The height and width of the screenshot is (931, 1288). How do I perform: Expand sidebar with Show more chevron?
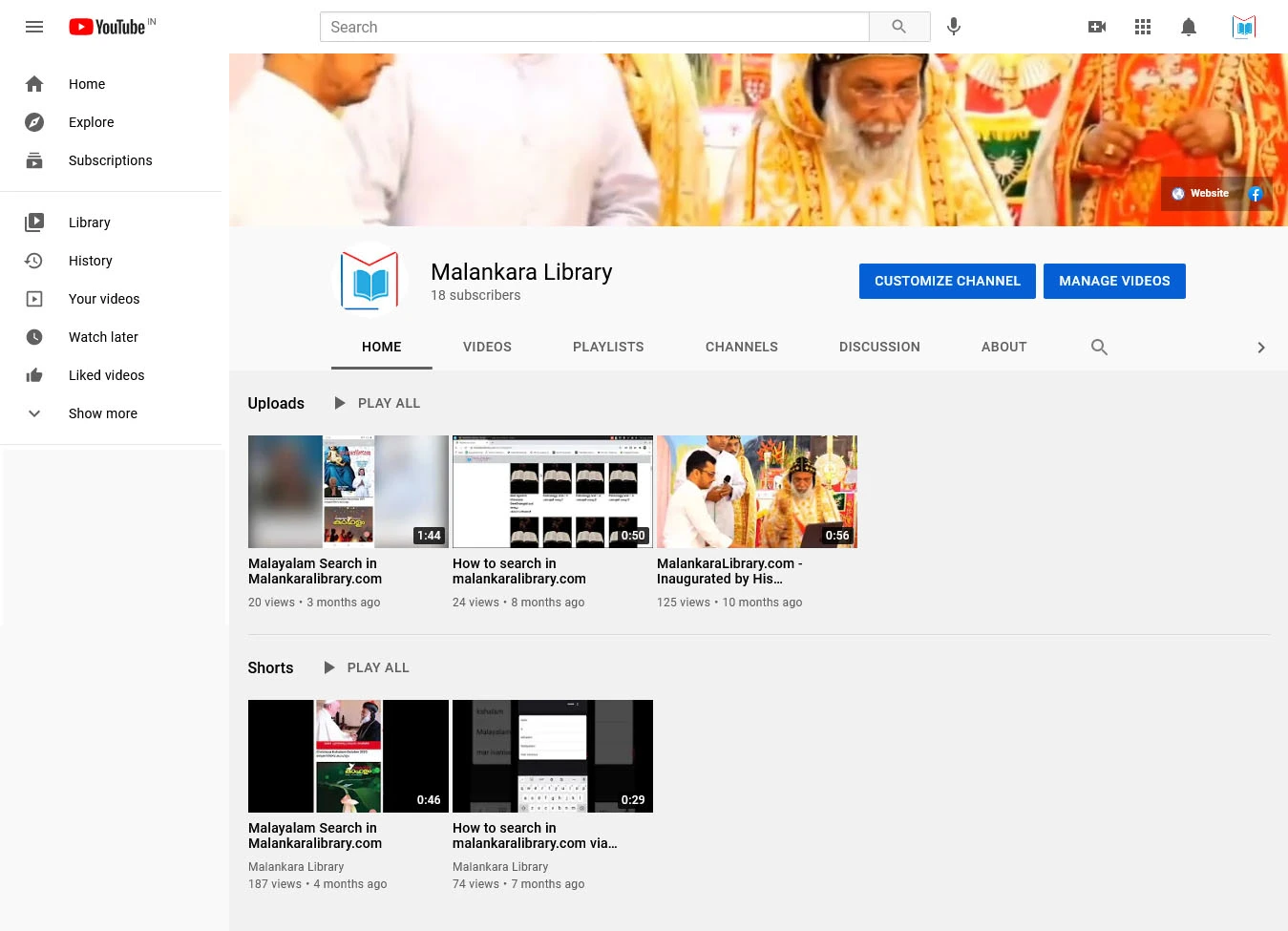tap(34, 413)
